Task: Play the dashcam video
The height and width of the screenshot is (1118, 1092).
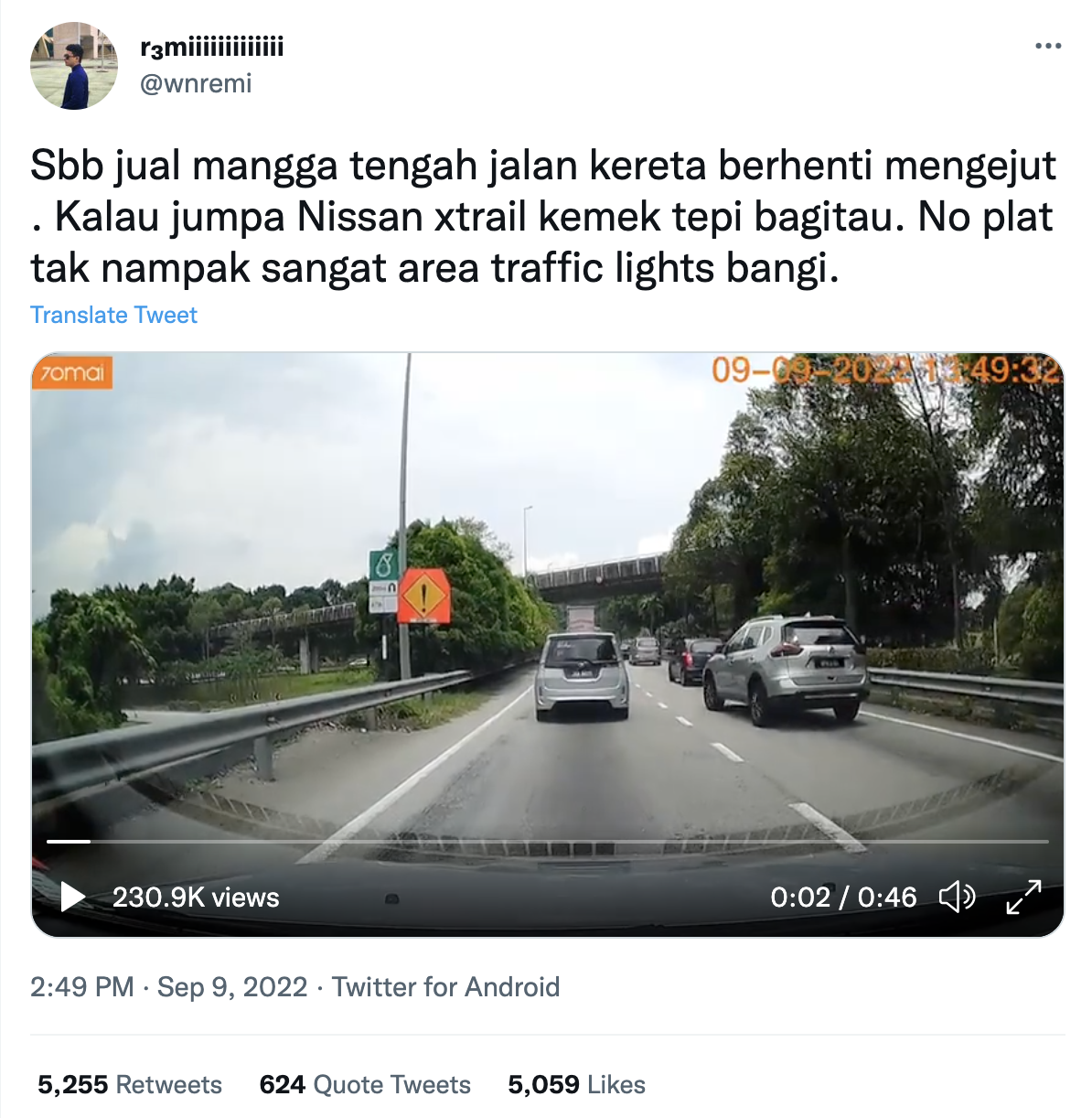Action: click(x=72, y=897)
